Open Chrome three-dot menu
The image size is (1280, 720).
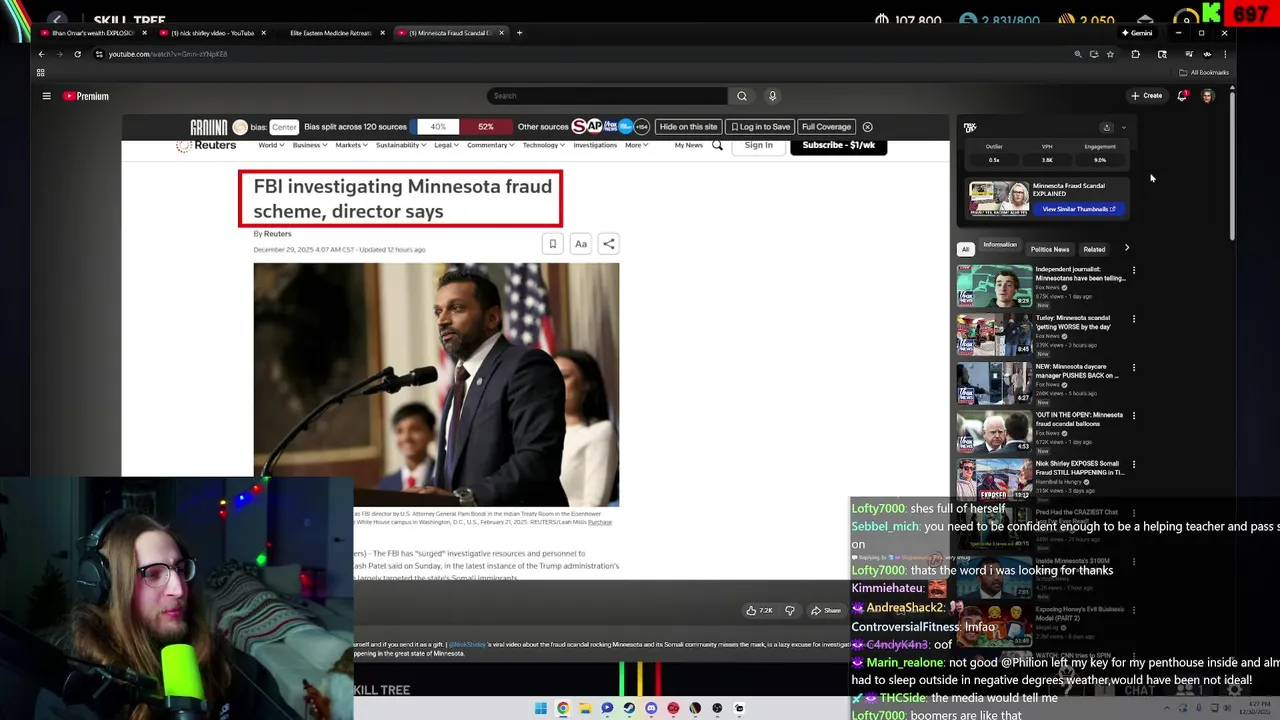tap(1225, 54)
